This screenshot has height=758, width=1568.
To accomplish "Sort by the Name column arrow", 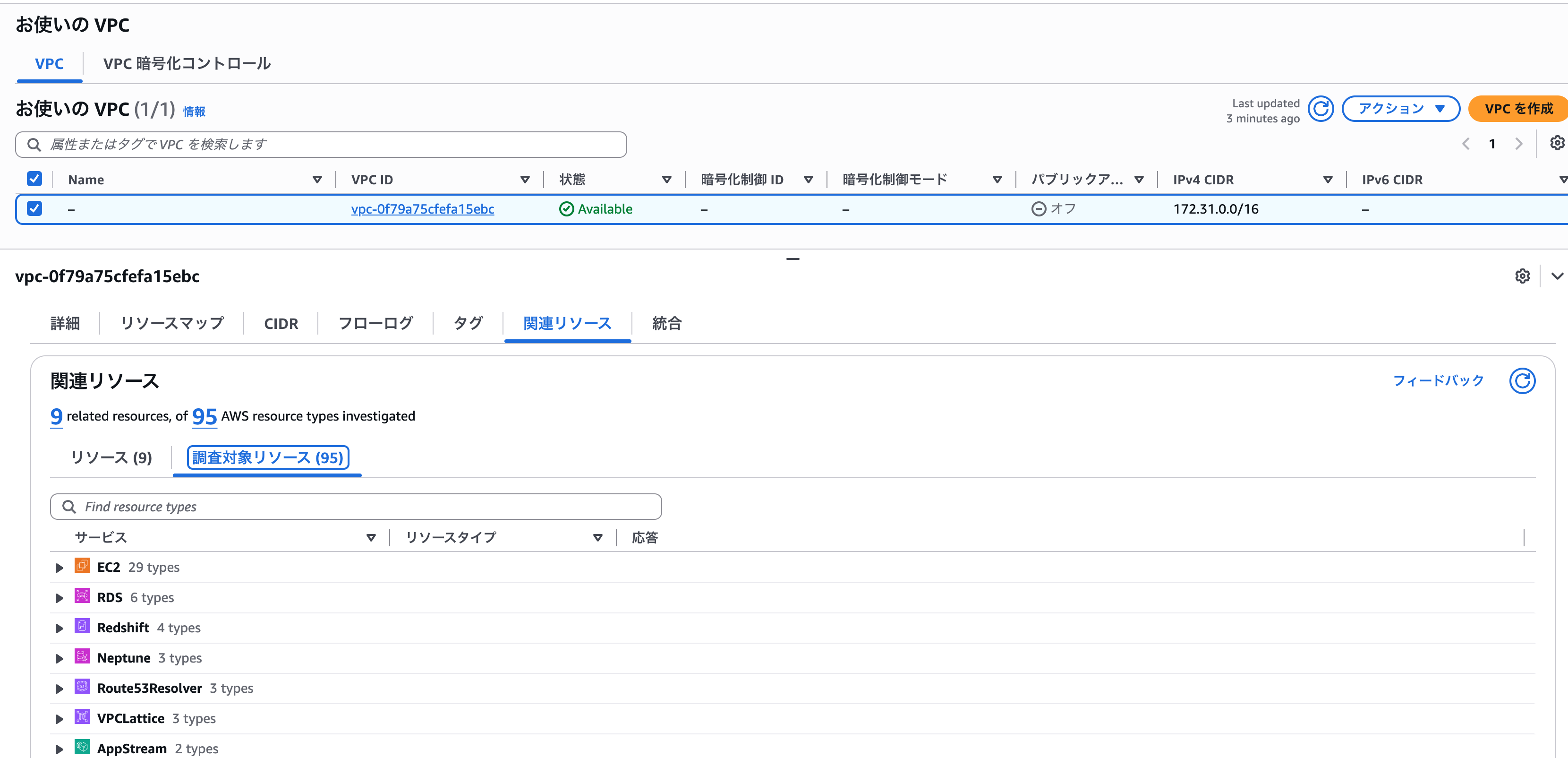I will (317, 180).
